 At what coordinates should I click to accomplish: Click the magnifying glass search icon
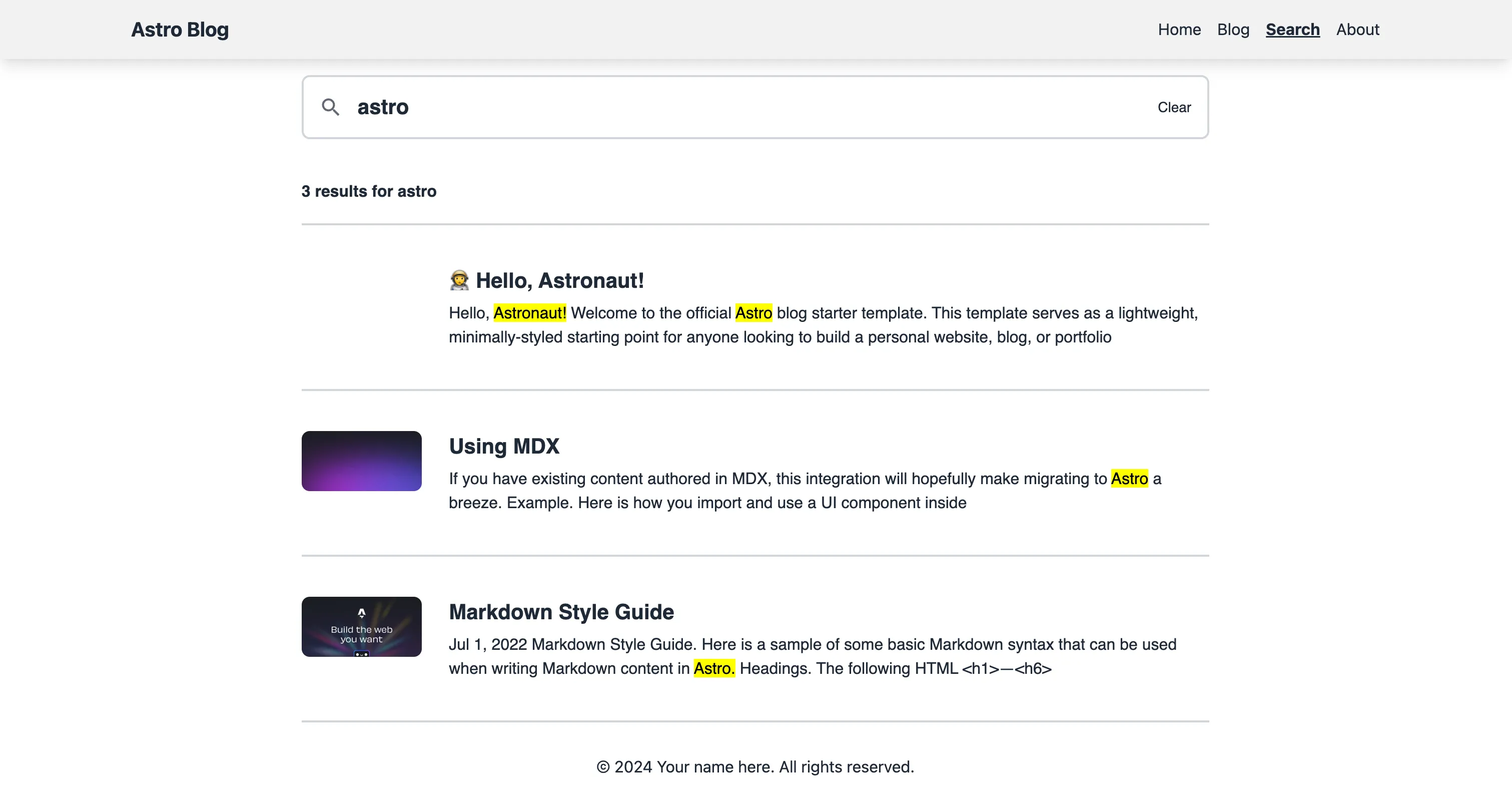tap(330, 107)
